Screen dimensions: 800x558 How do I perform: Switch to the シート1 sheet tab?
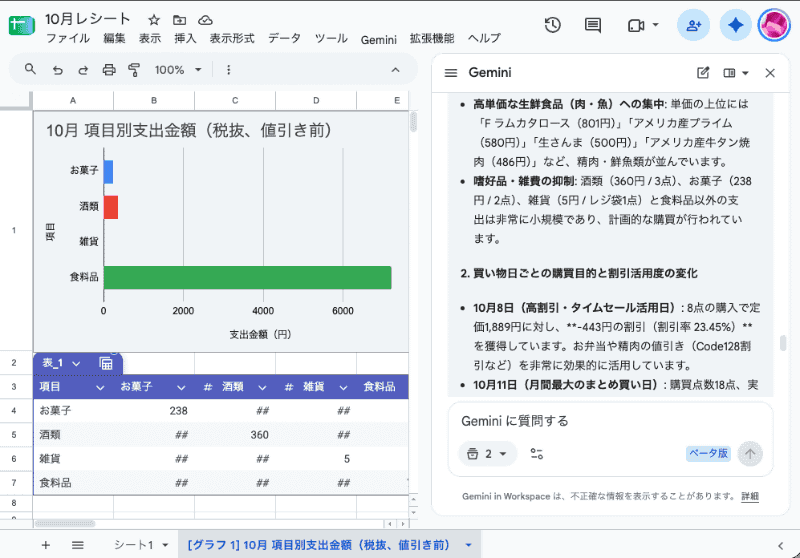click(x=134, y=545)
